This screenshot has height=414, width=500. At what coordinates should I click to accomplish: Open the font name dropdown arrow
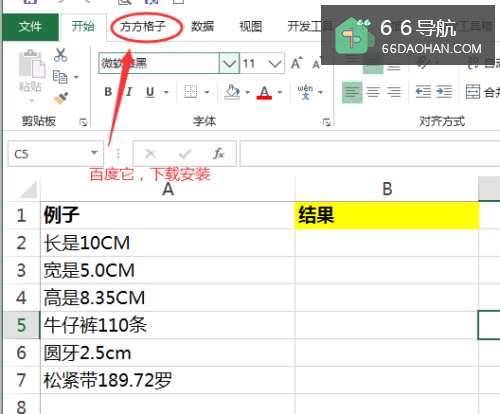tap(229, 63)
